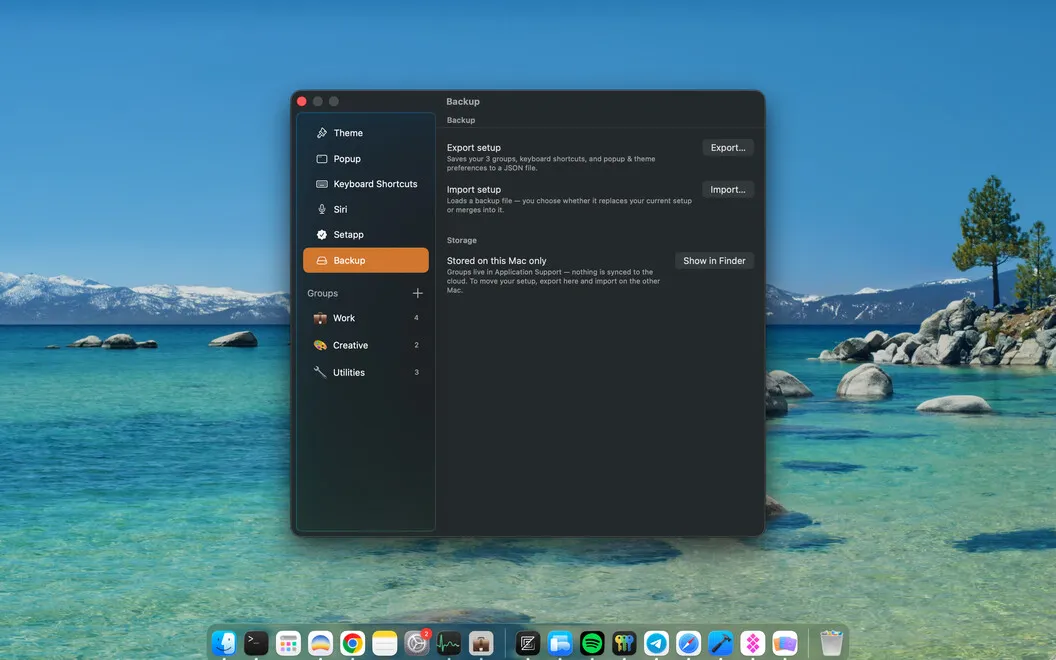Screen dimensions: 1056x660
Task: Launch Xcode from the Dock
Action: point(721,643)
